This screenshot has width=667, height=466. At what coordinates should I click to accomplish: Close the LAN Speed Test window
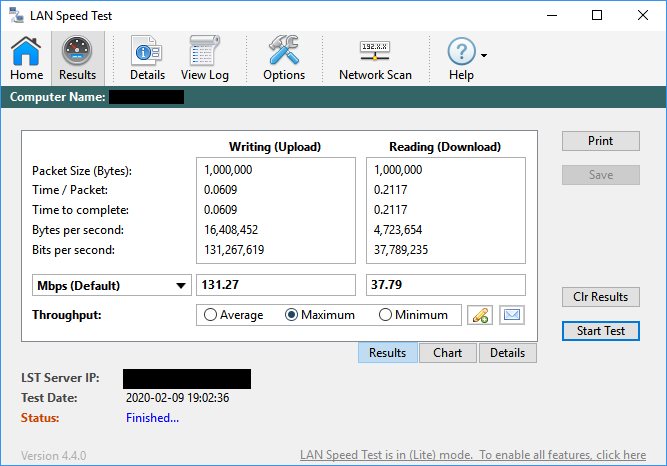pyautogui.click(x=643, y=15)
